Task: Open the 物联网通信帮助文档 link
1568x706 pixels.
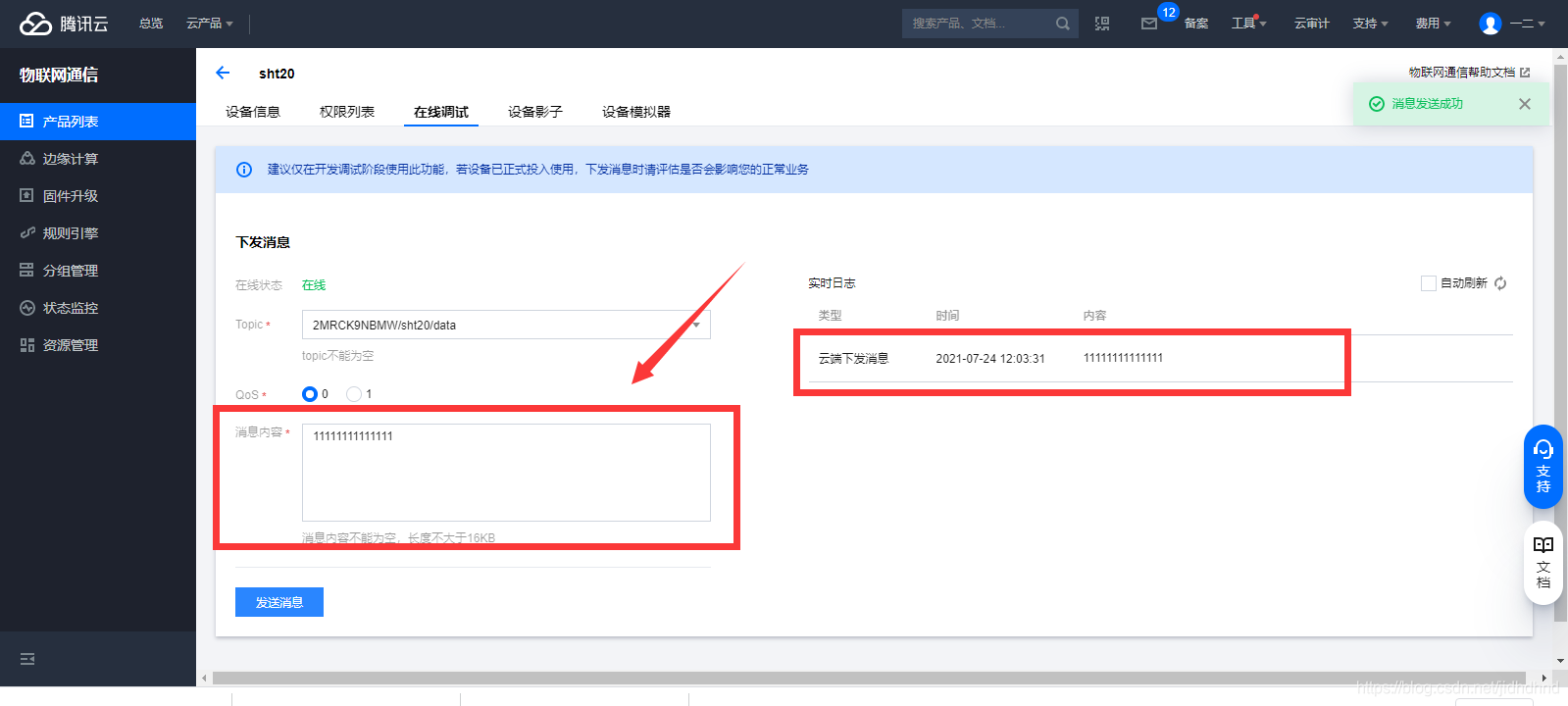Action: 1461,73
